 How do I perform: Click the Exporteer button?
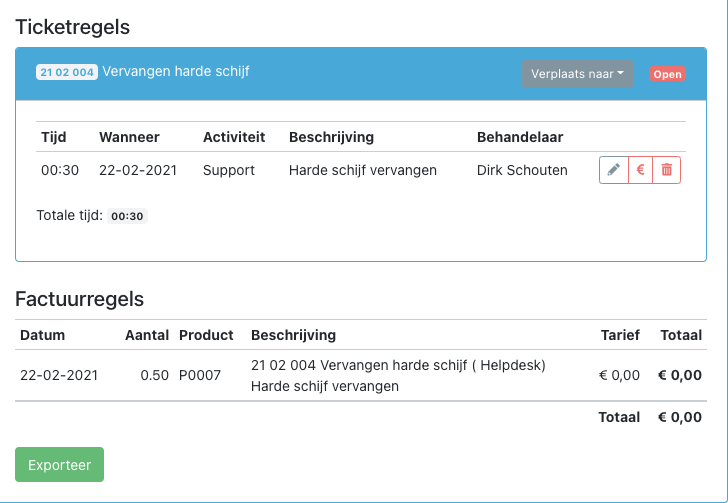click(x=59, y=464)
